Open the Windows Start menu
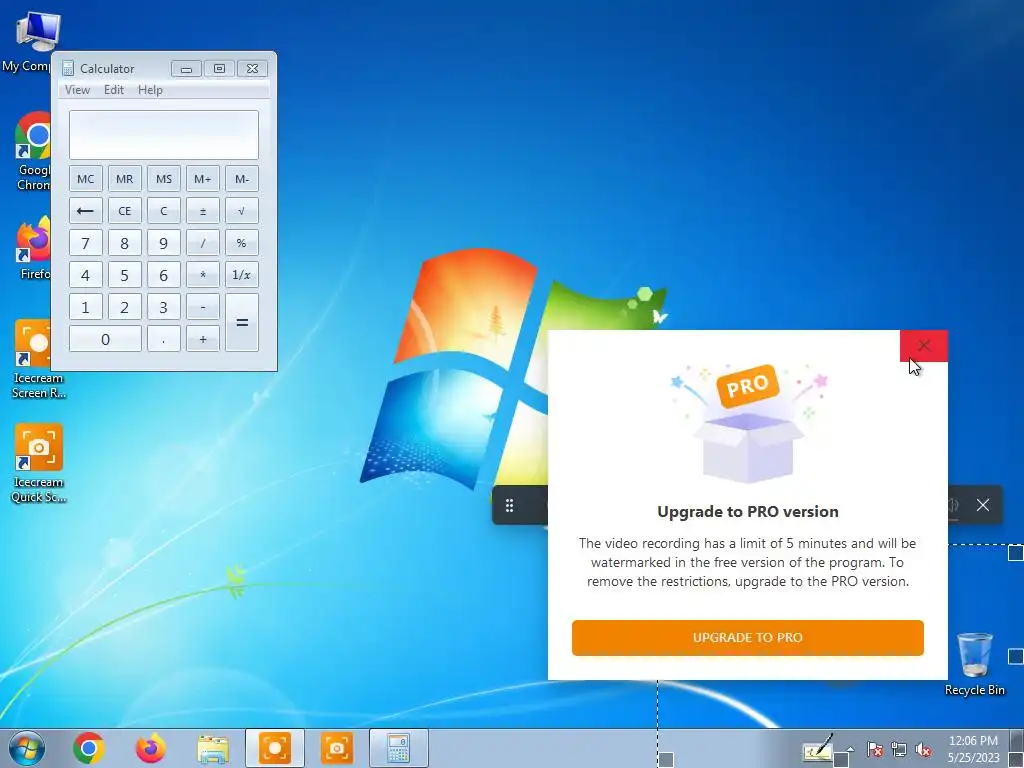 tap(27, 748)
